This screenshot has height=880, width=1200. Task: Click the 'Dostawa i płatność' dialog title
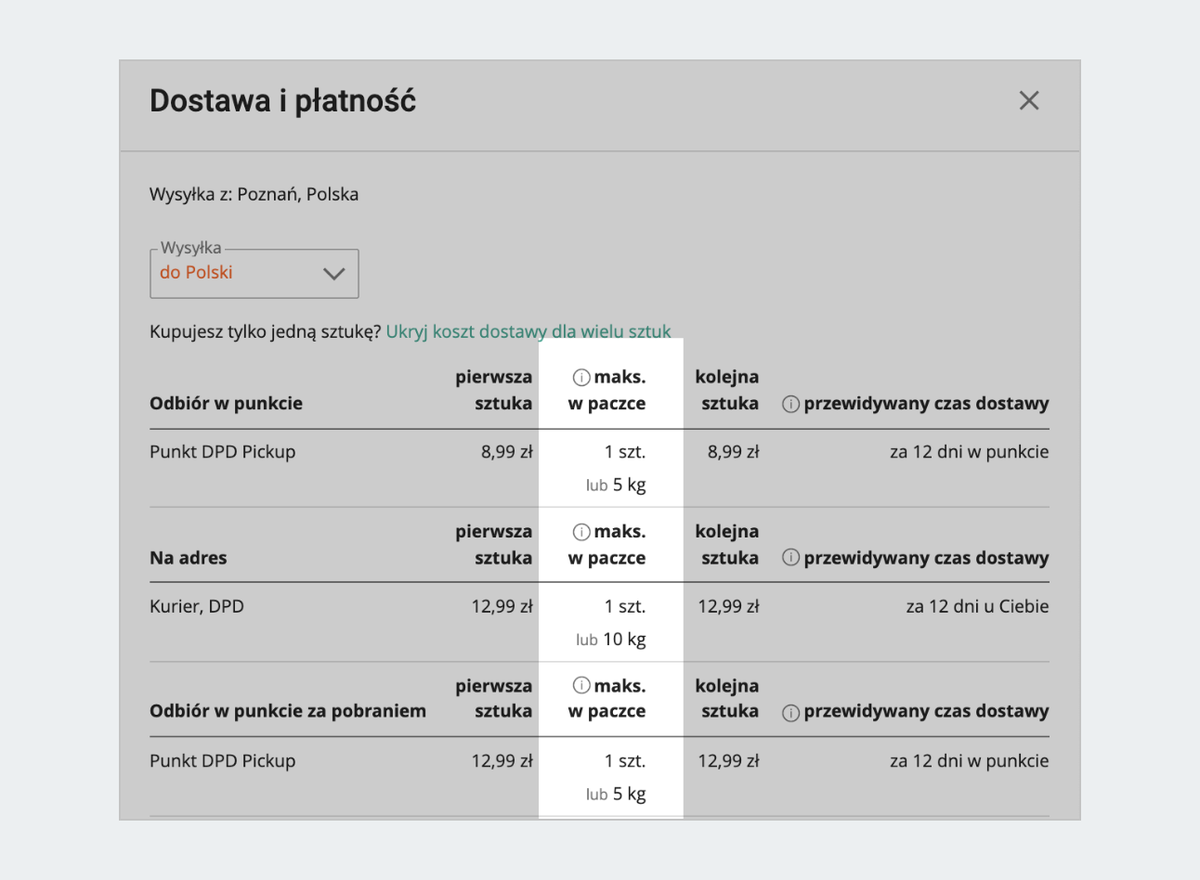coord(282,101)
